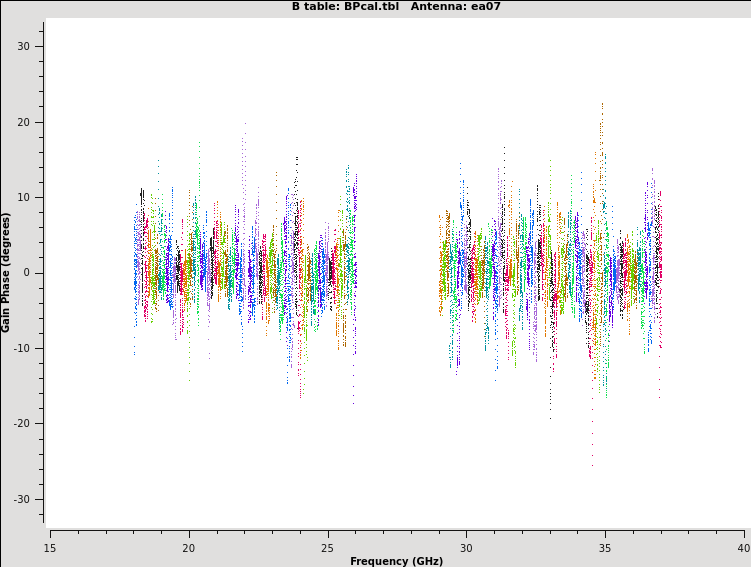Click the x-axis tick label 15
Viewport: 751px width, 567px height.
(x=50, y=548)
